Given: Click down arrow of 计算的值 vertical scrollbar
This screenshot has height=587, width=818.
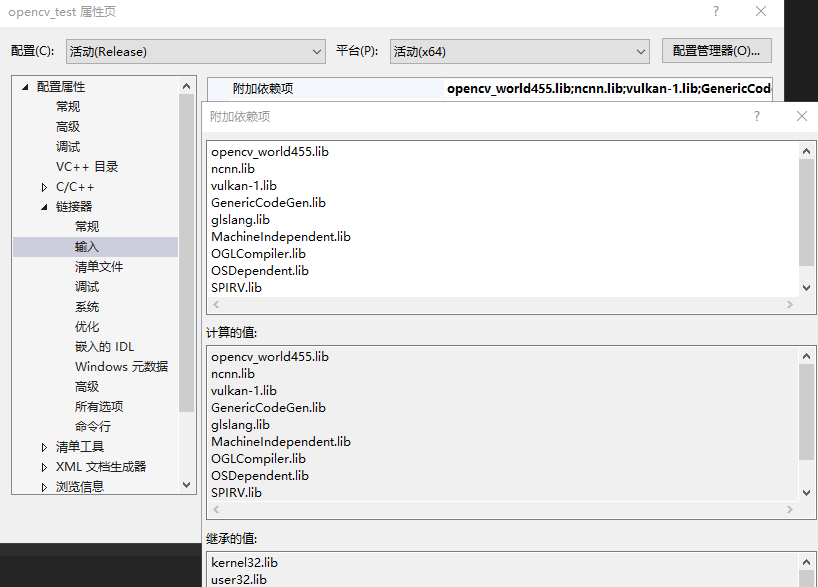Looking at the screenshot, I should (x=807, y=493).
